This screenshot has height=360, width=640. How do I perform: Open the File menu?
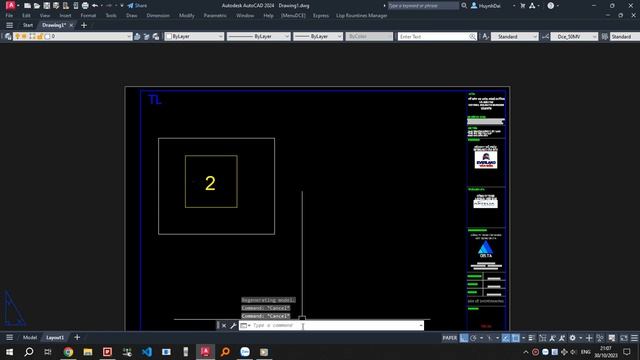[9, 16]
